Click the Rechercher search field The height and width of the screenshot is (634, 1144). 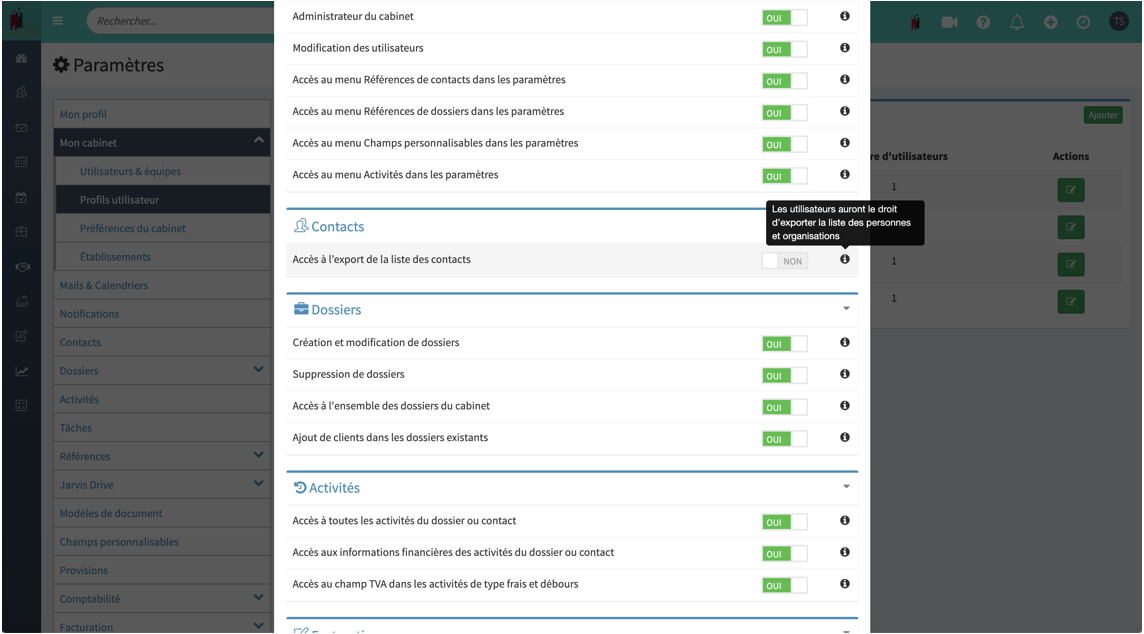coord(182,21)
